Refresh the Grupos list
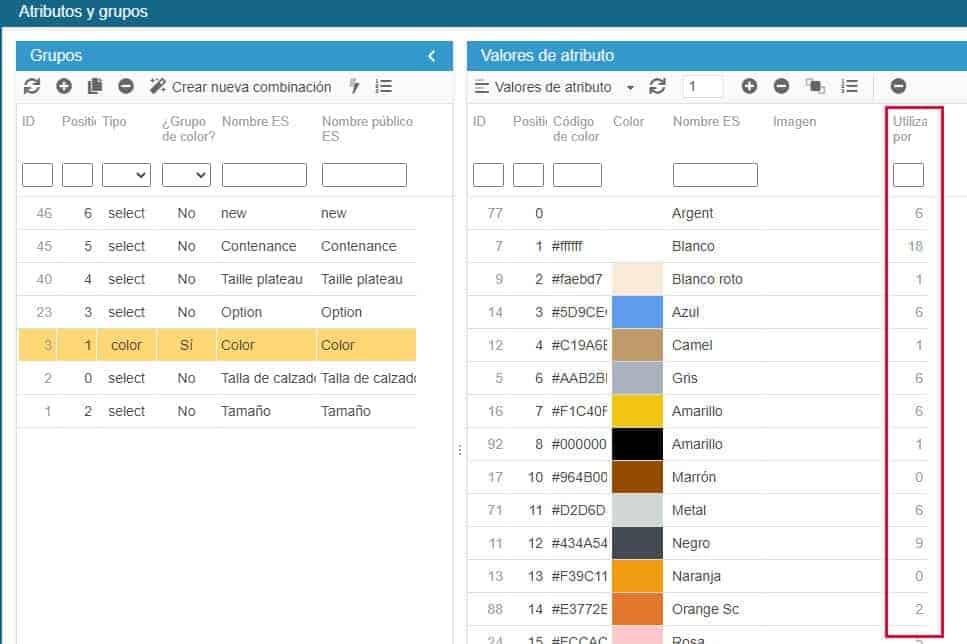Screen dimensions: 967x644 tap(32, 87)
